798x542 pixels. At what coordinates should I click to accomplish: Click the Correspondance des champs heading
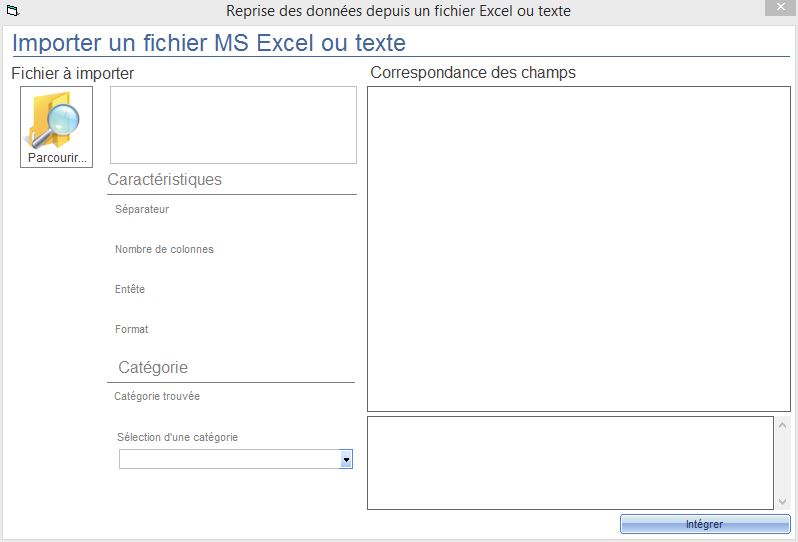pyautogui.click(x=473, y=72)
